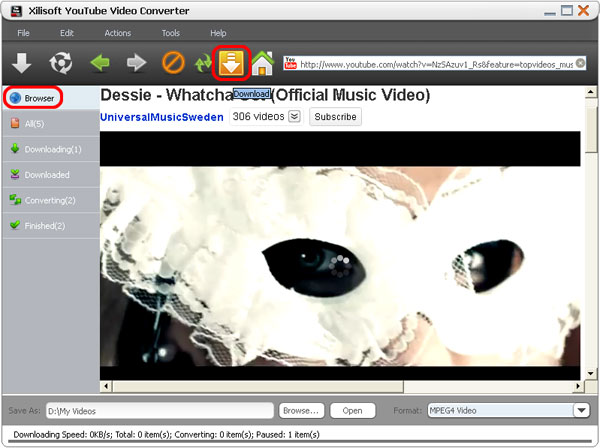Click the vertical scrollbar down arrow
Image resolution: width=600 pixels, height=448 pixels.
point(590,373)
